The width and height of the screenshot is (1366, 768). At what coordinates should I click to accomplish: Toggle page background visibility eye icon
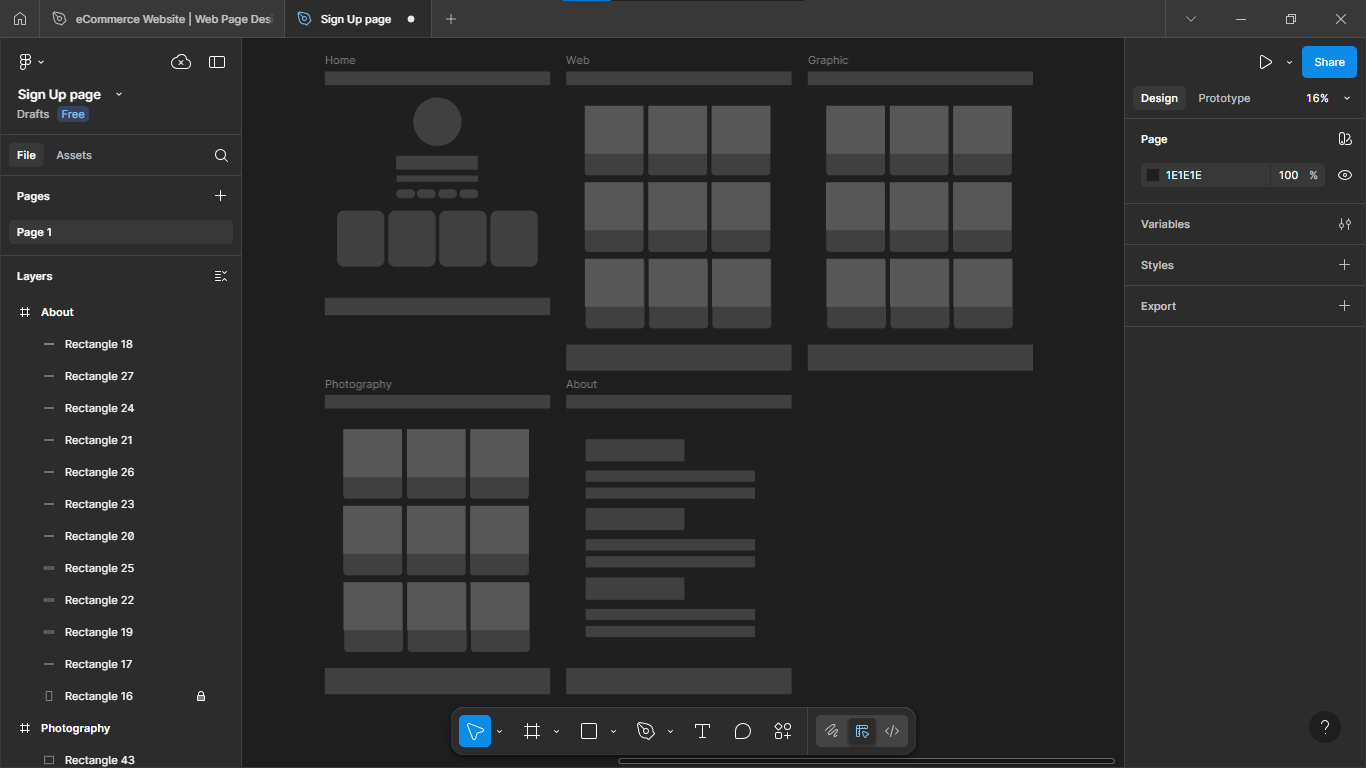1345,175
